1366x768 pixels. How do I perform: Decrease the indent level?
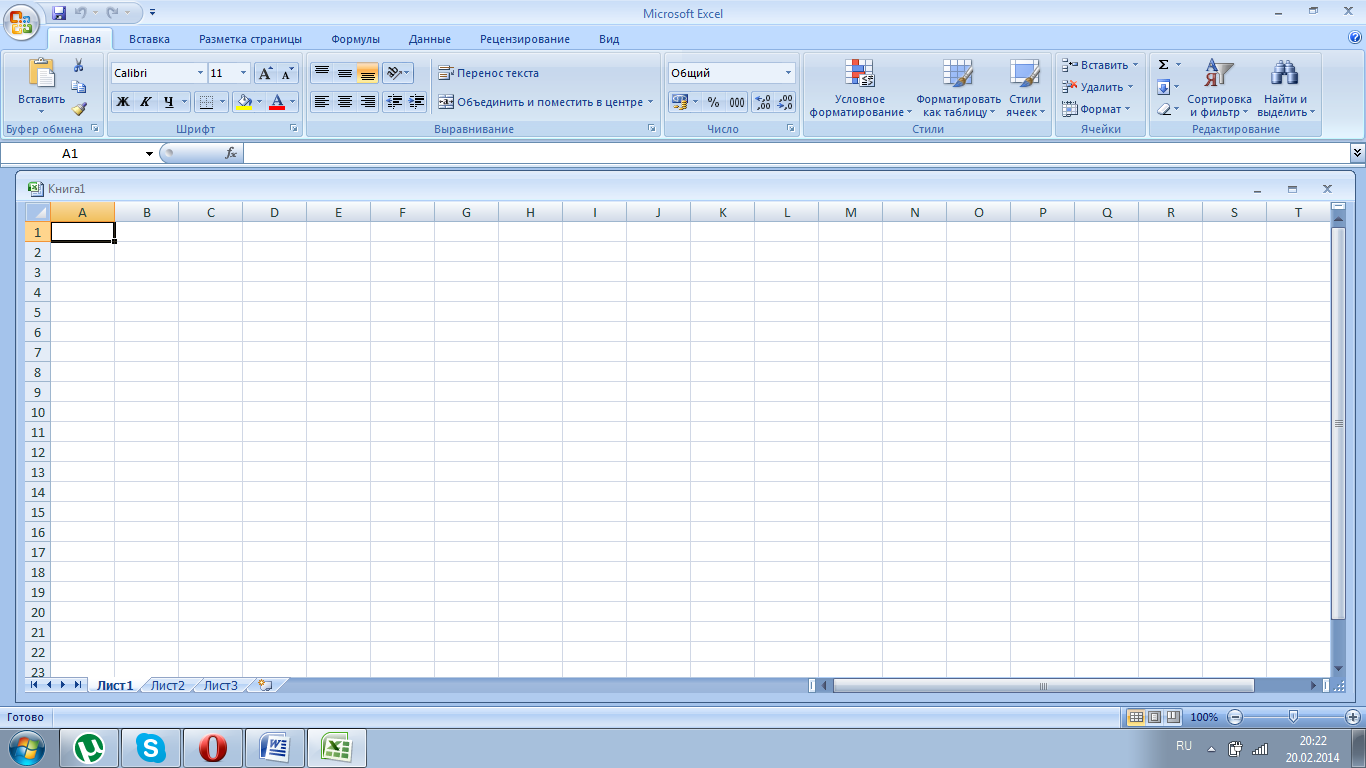[x=394, y=102]
